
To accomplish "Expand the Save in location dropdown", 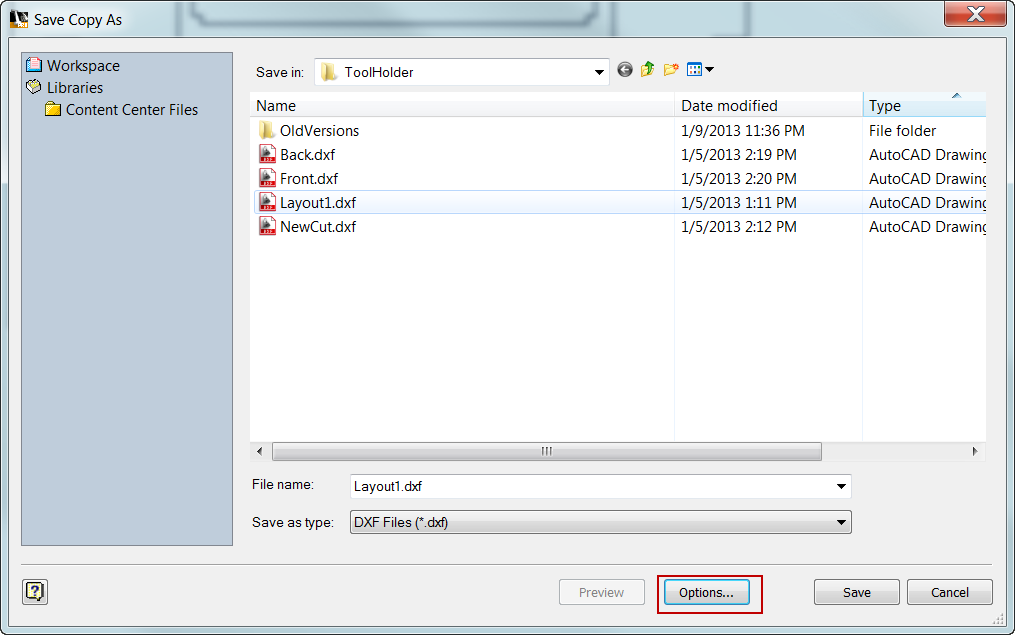I will coord(598,71).
